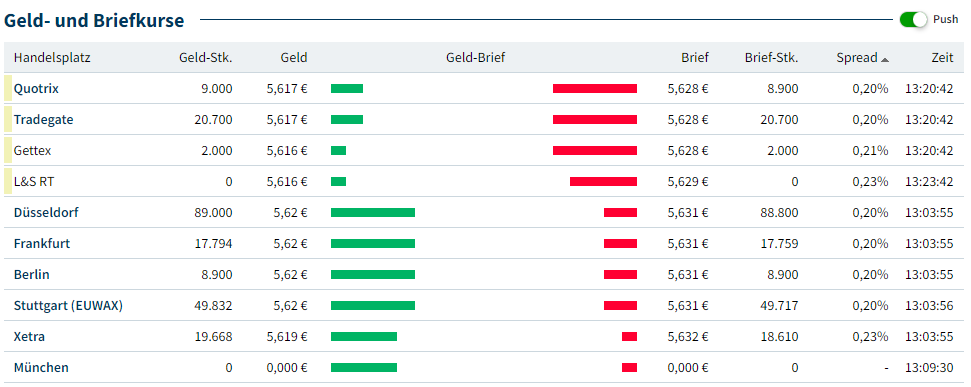Image resolution: width=971 pixels, height=387 pixels.
Task: Click Stuttgart time 13:03:56
Action: point(929,305)
